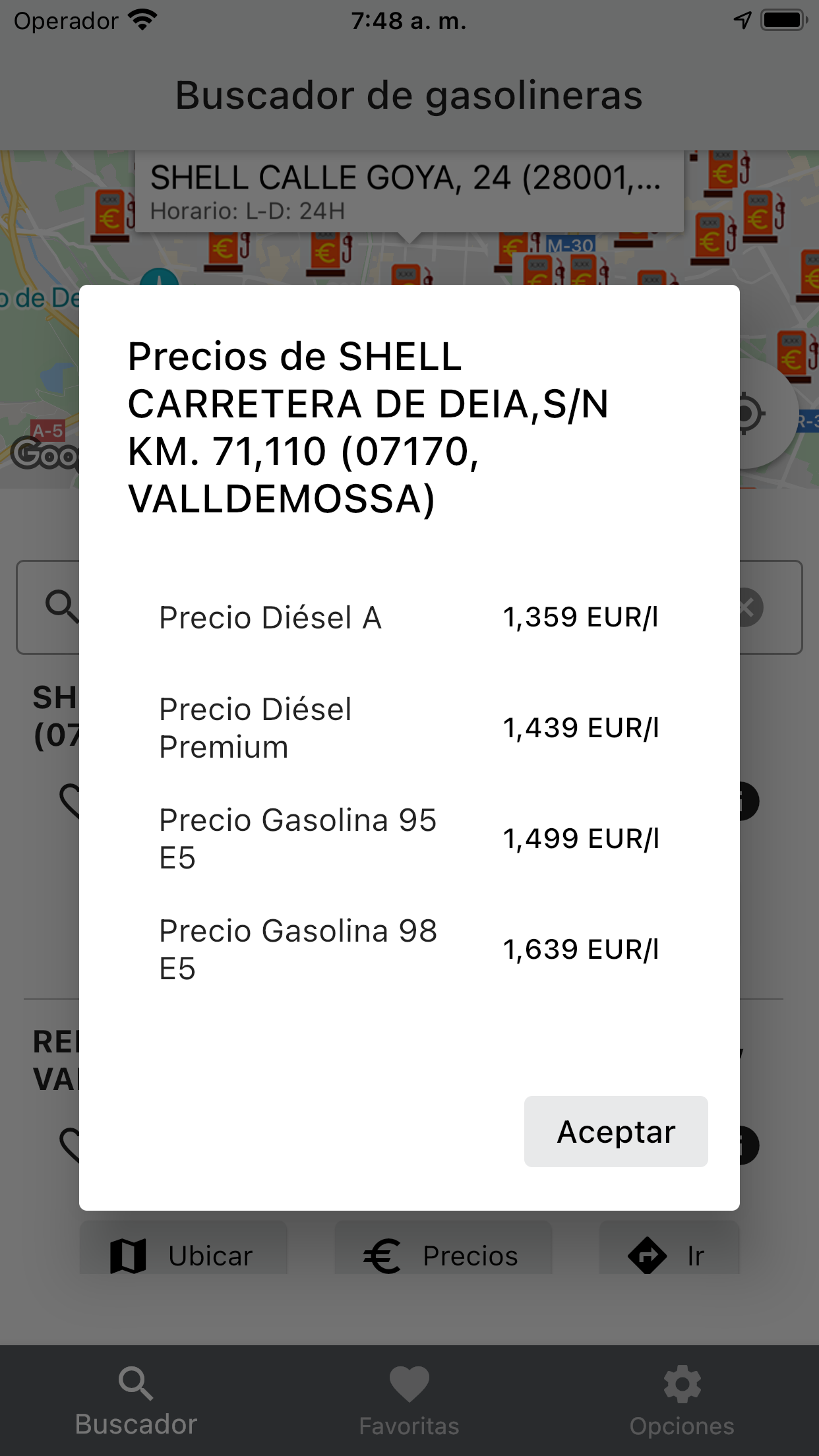Screen dimensions: 819x1456
Task: Click the search magnifier icon in the field
Action: click(62, 606)
